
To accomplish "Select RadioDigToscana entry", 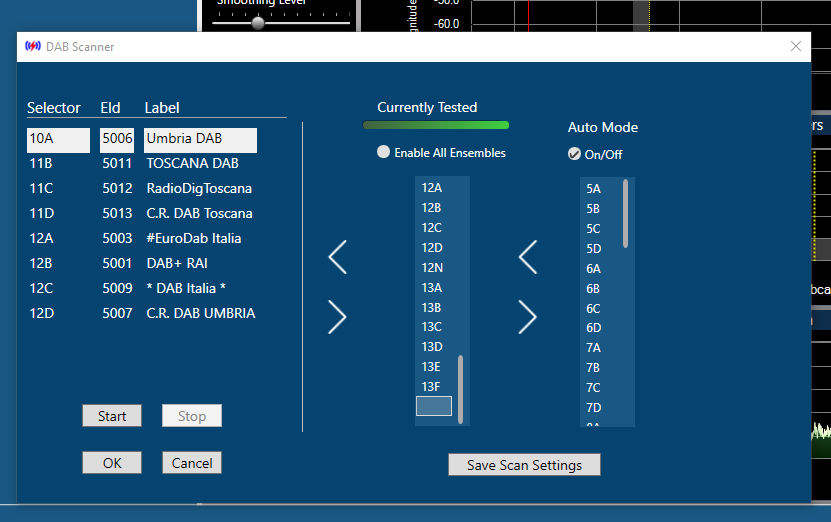I will click(x=199, y=188).
